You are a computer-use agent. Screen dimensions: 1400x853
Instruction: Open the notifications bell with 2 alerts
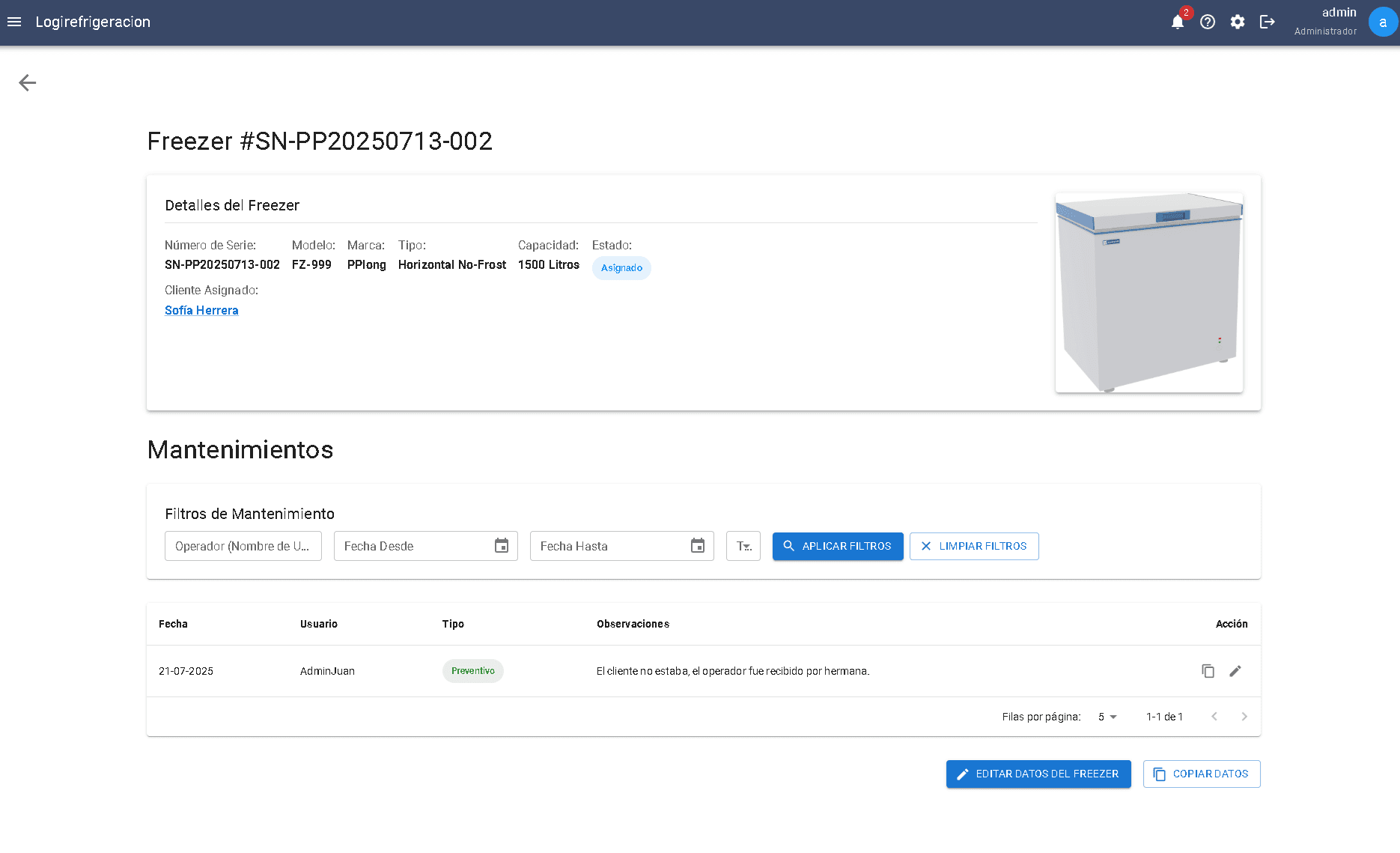point(1178,22)
